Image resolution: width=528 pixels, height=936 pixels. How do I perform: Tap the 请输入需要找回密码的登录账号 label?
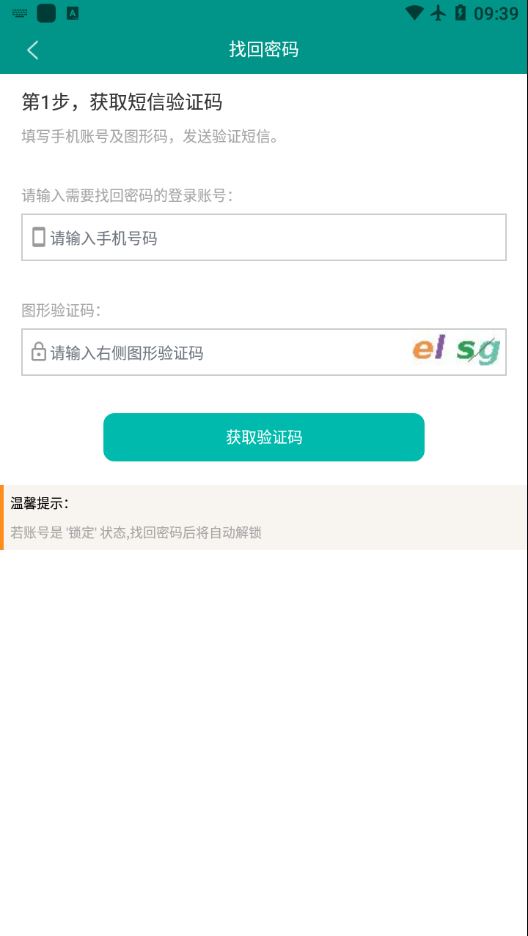127,195
